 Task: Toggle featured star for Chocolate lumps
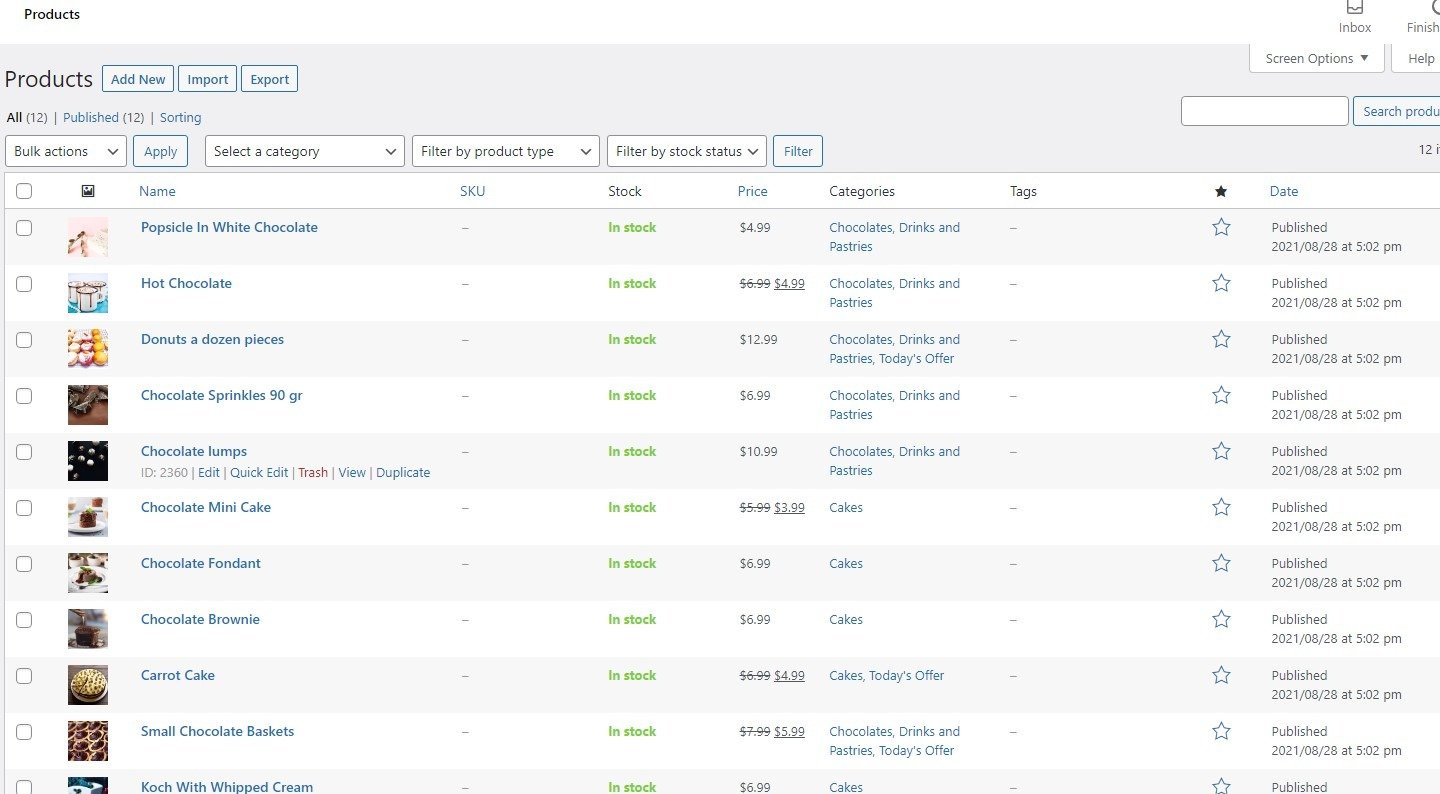(1221, 451)
